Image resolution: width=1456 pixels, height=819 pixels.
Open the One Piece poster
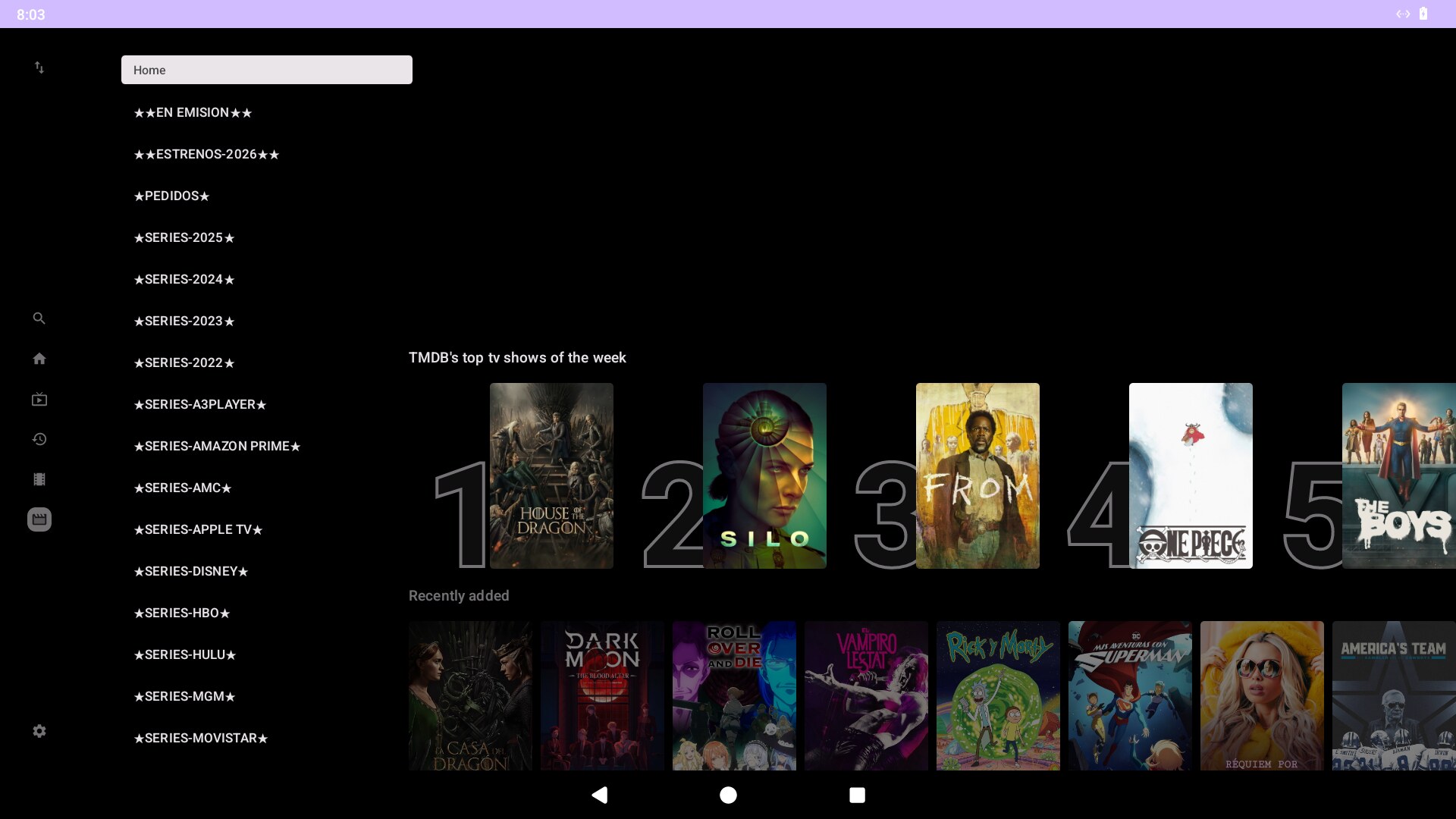[1191, 475]
